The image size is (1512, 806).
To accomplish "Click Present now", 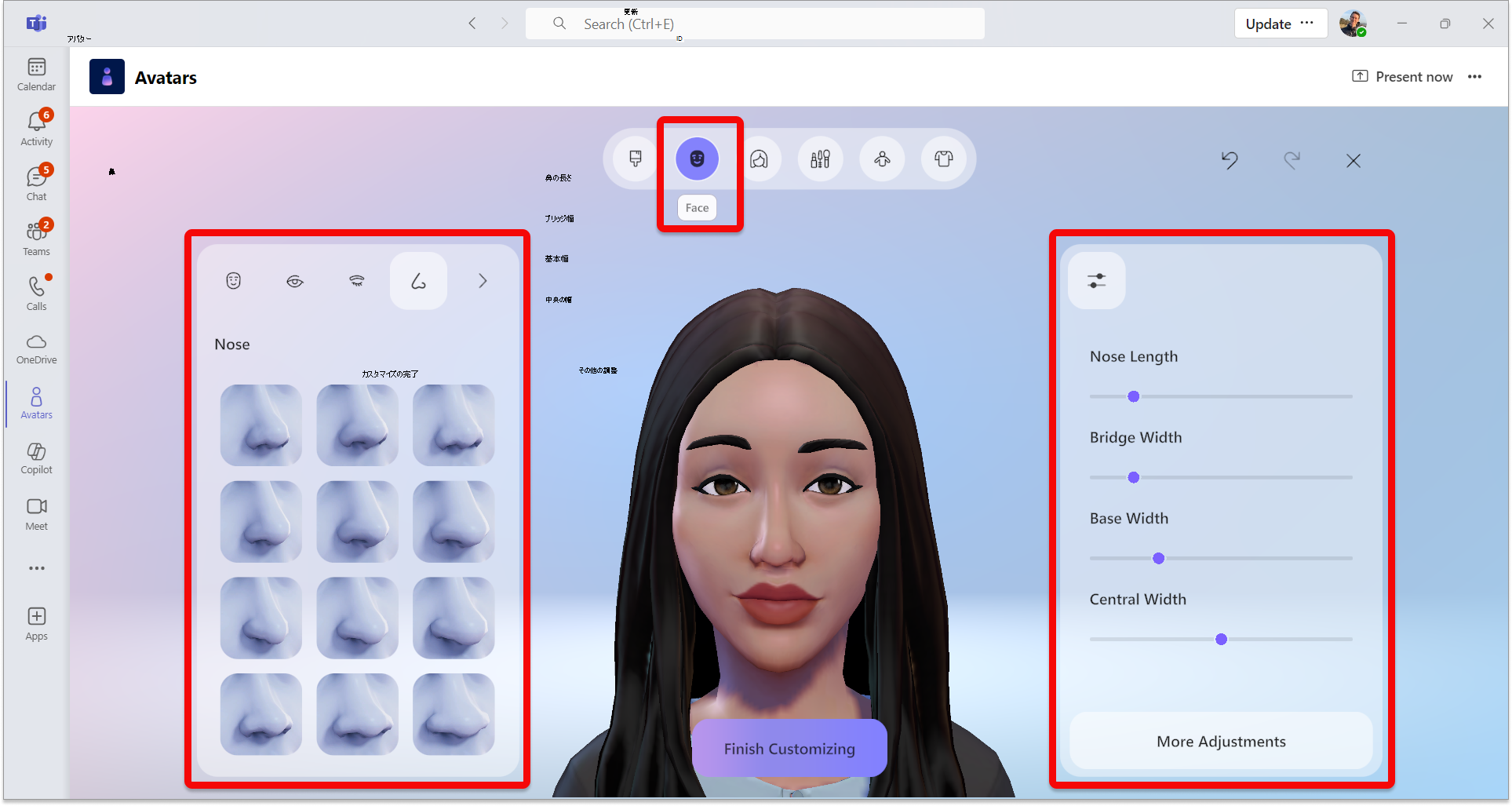I will pyautogui.click(x=1402, y=77).
